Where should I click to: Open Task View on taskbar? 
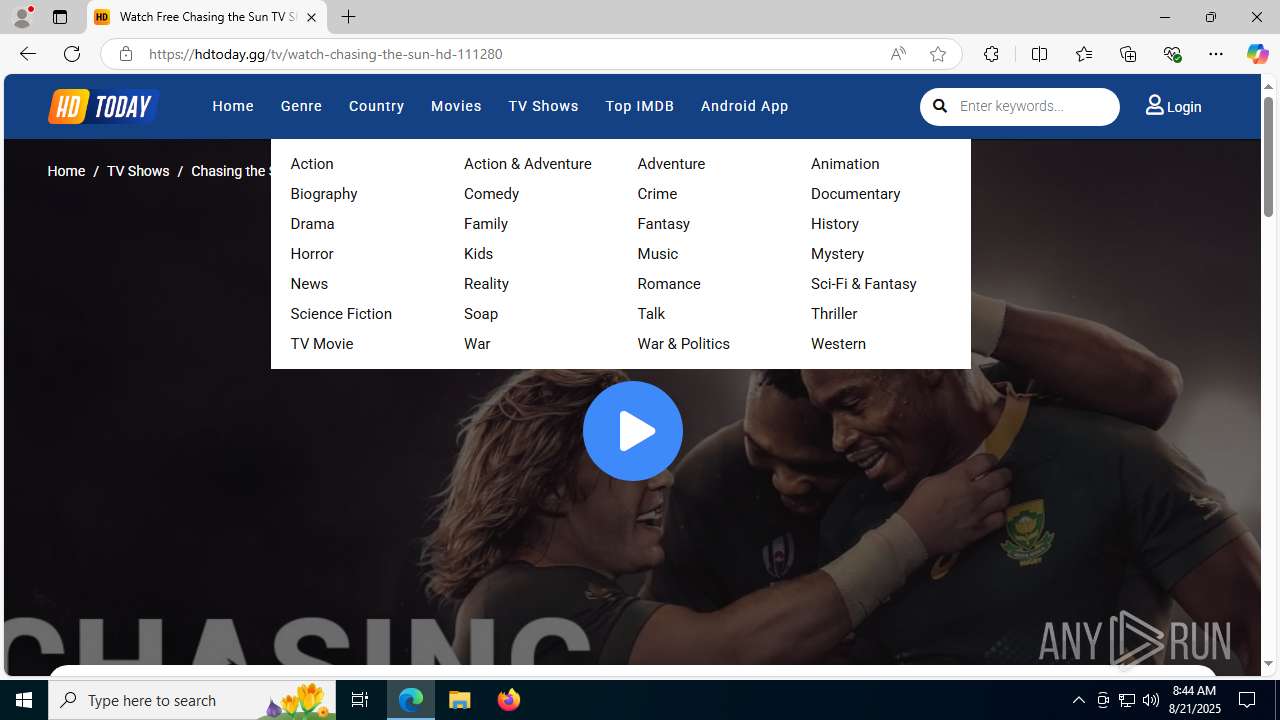tap(359, 700)
